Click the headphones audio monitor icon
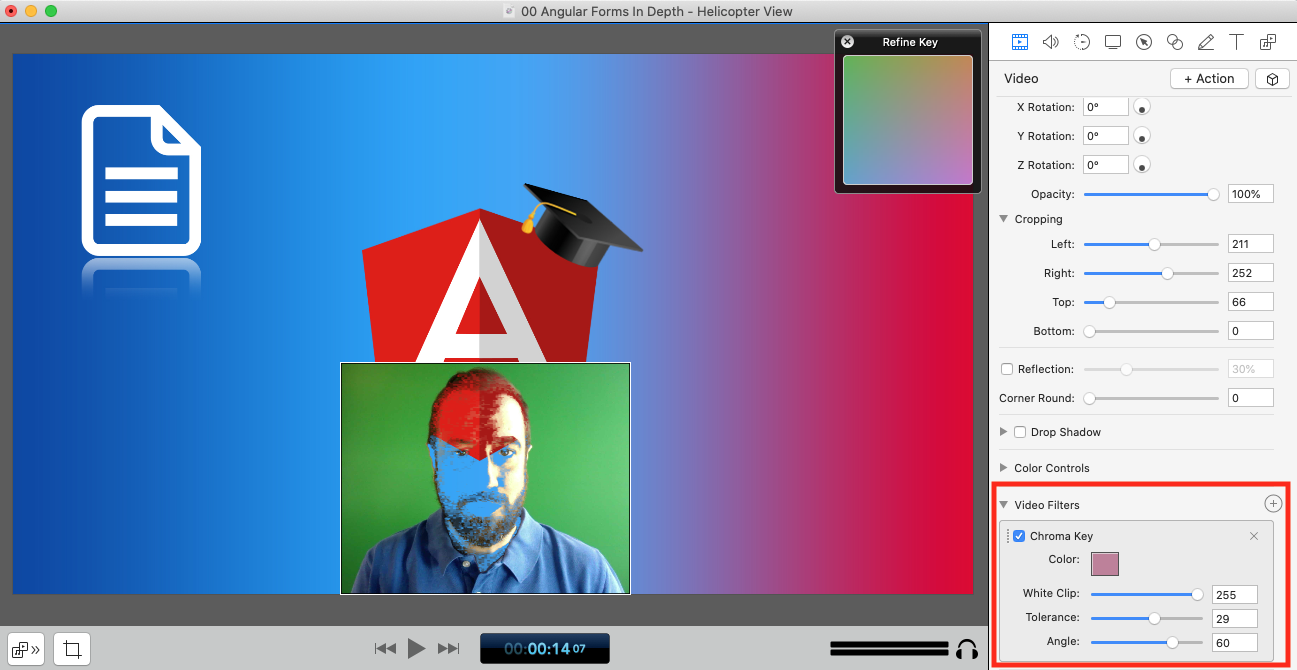1297x670 pixels. 966,649
